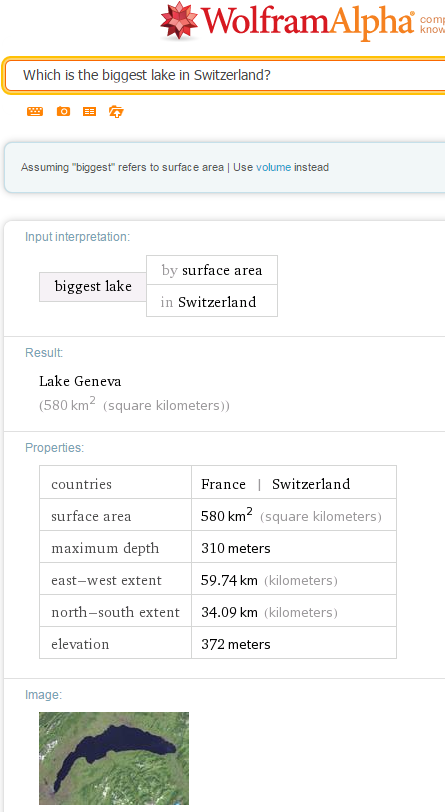Click 'in Switzerland' interpretation cell

[212, 302]
